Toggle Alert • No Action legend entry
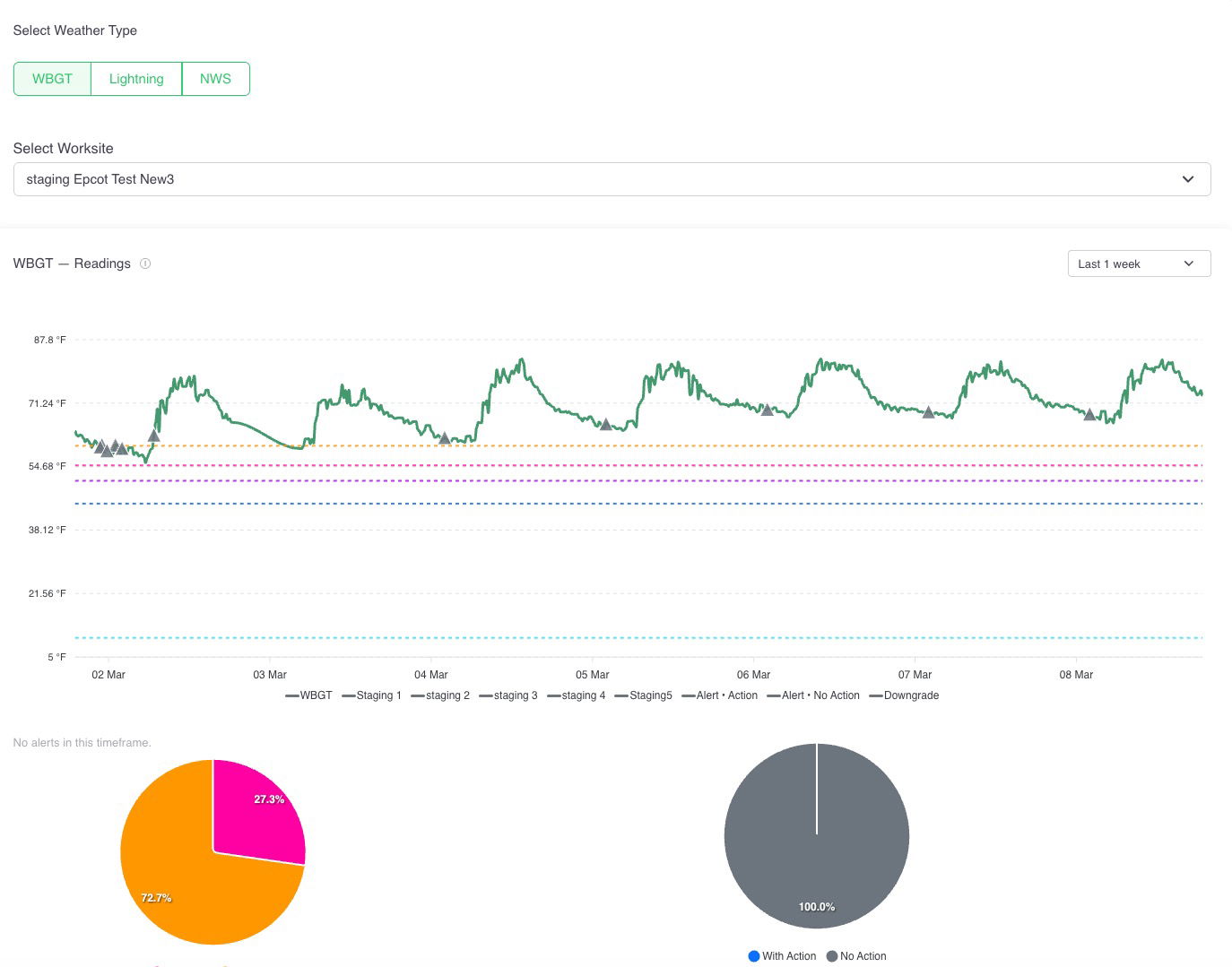 click(x=813, y=695)
